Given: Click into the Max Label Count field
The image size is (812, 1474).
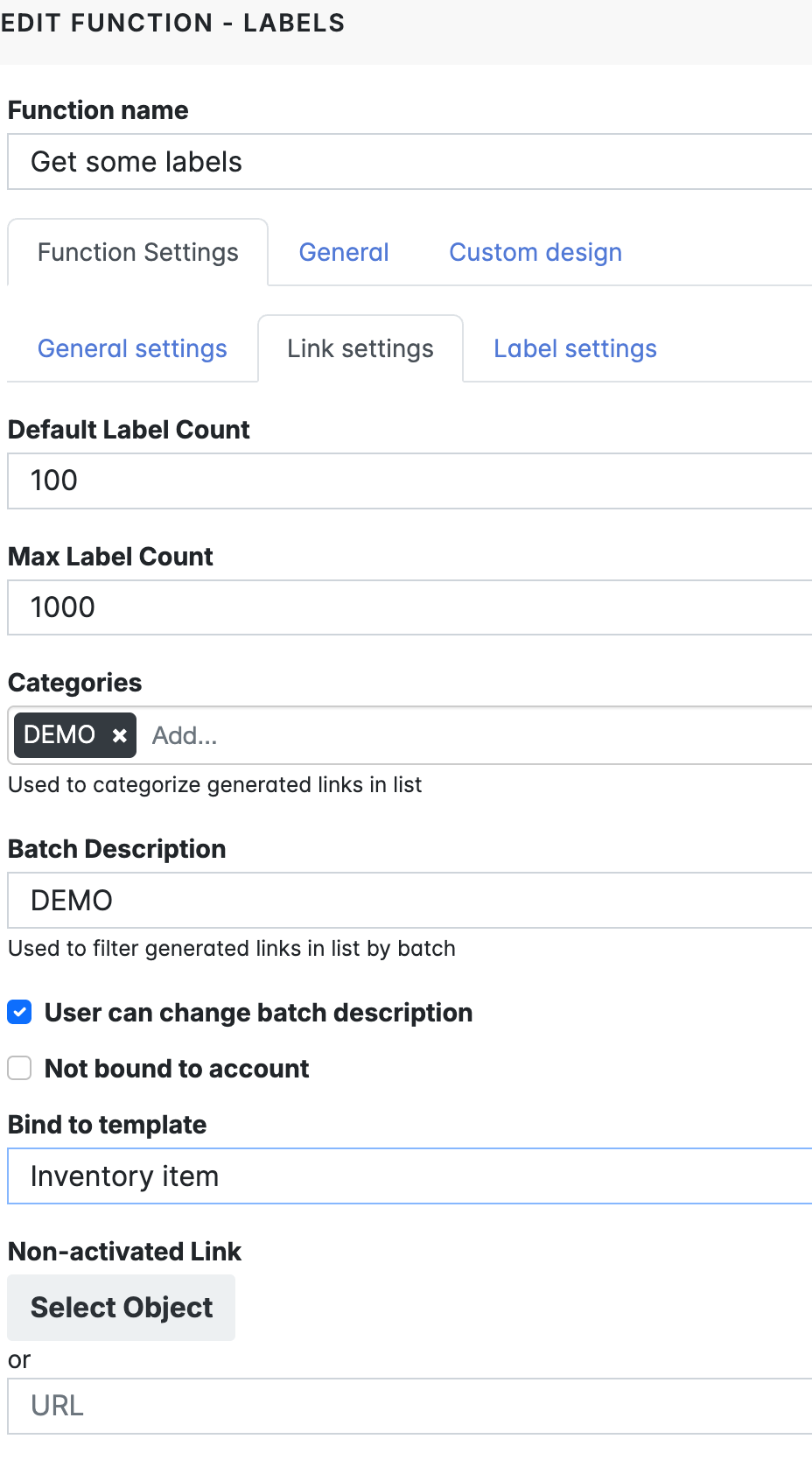Looking at the screenshot, I should tap(409, 607).
